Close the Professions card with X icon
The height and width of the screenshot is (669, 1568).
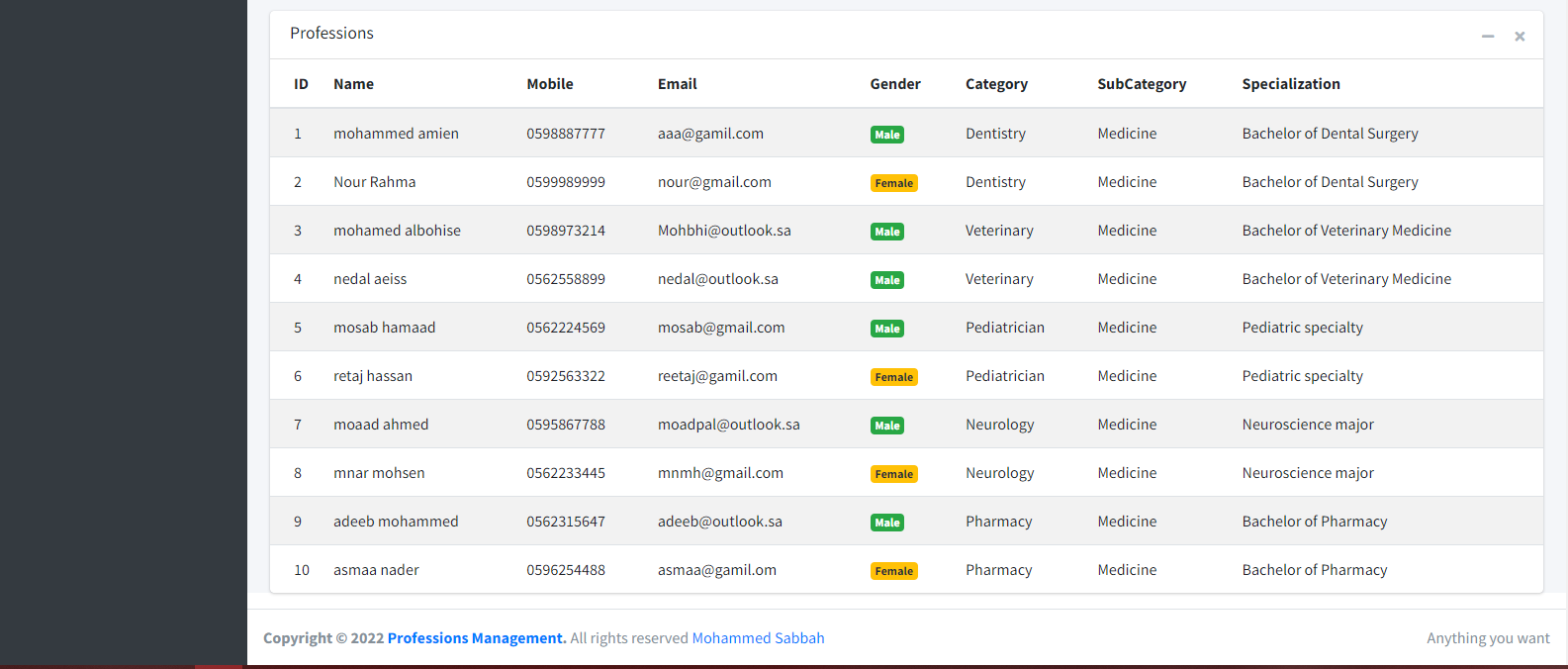pyautogui.click(x=1520, y=37)
